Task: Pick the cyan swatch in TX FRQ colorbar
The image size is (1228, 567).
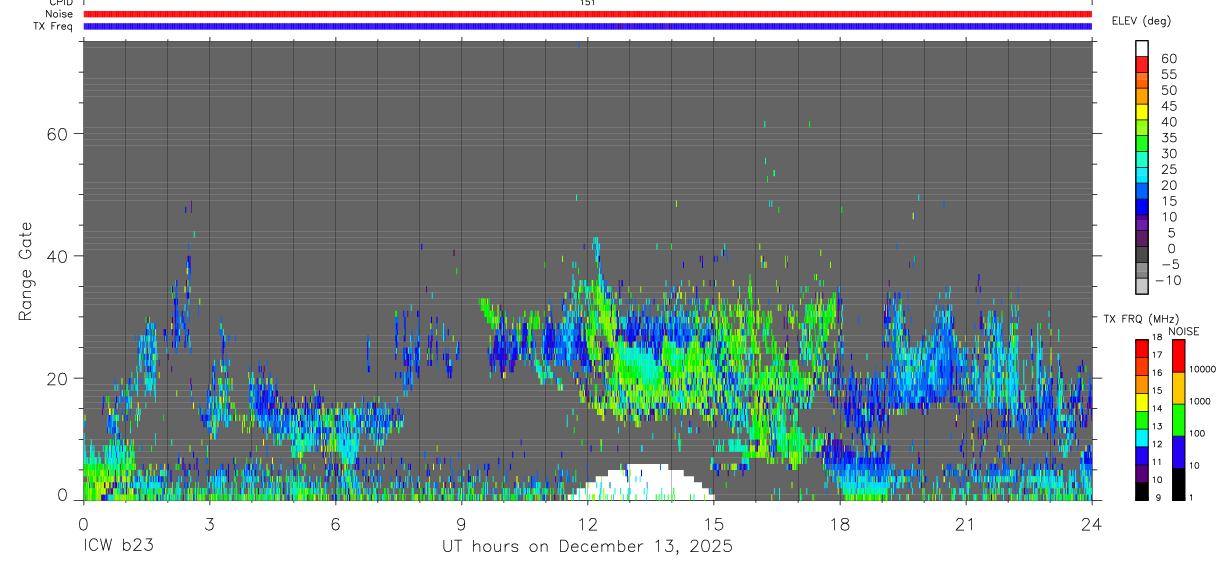Action: [1142, 438]
